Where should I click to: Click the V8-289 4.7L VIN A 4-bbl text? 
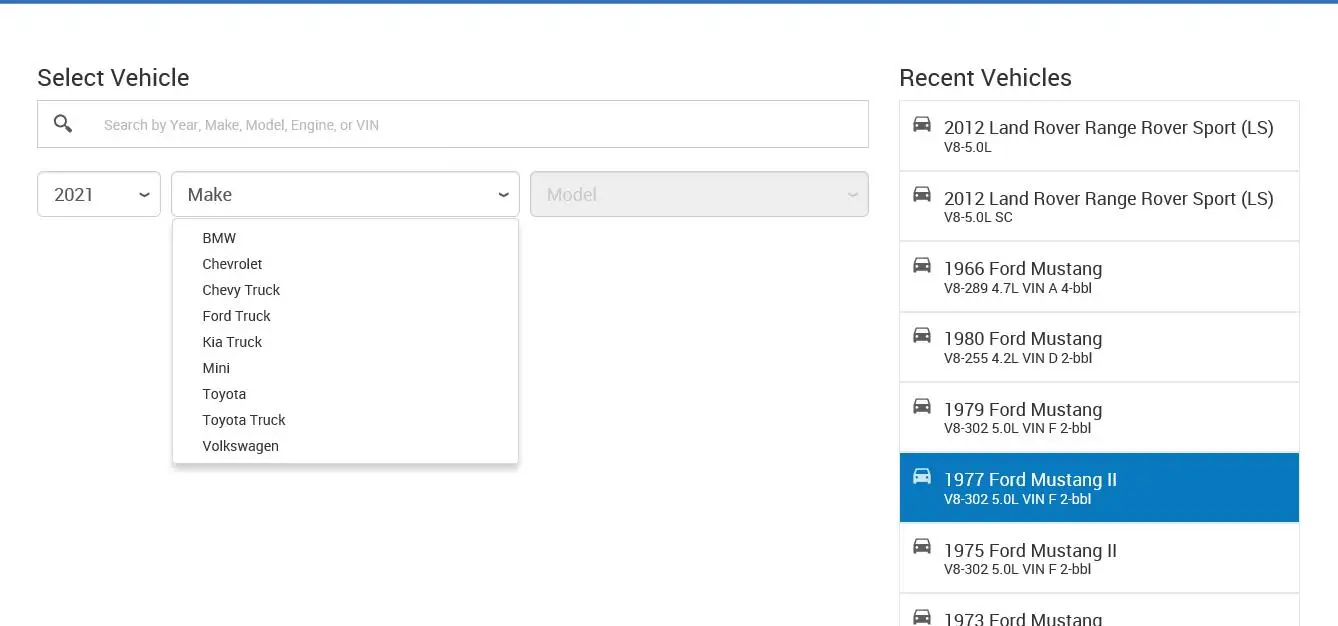tap(1018, 288)
